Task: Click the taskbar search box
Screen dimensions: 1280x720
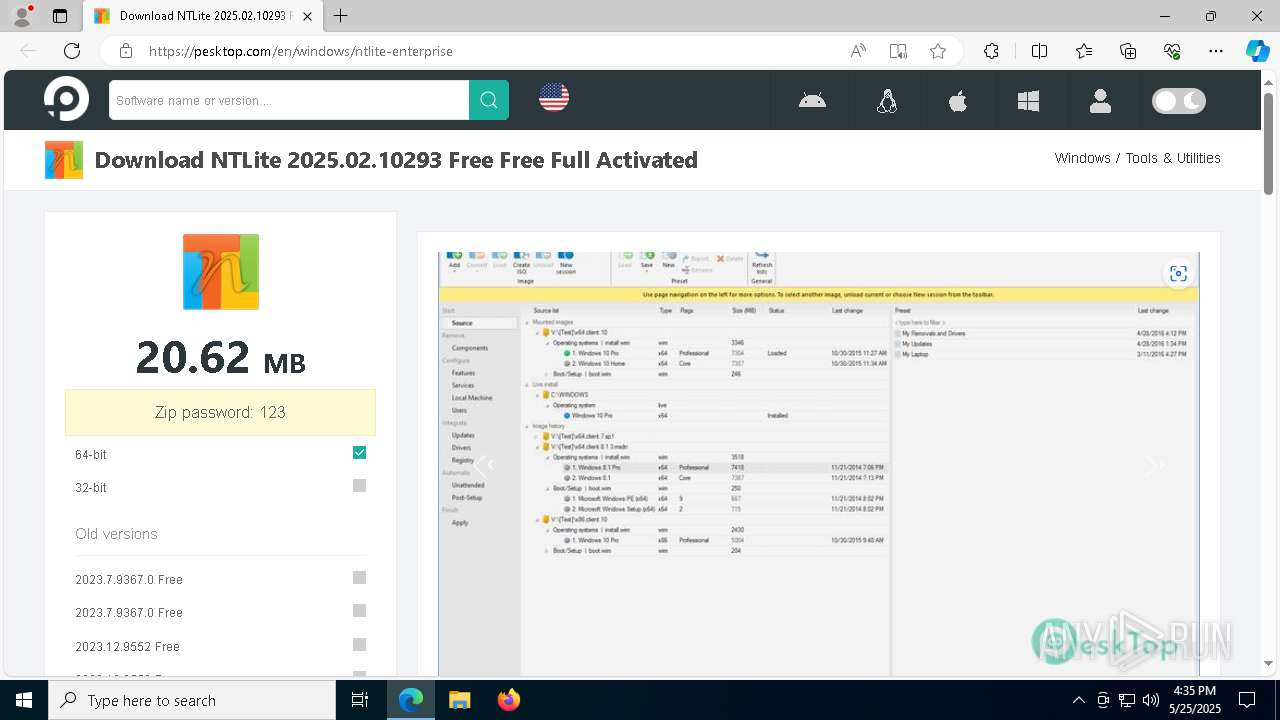Action: [x=192, y=700]
